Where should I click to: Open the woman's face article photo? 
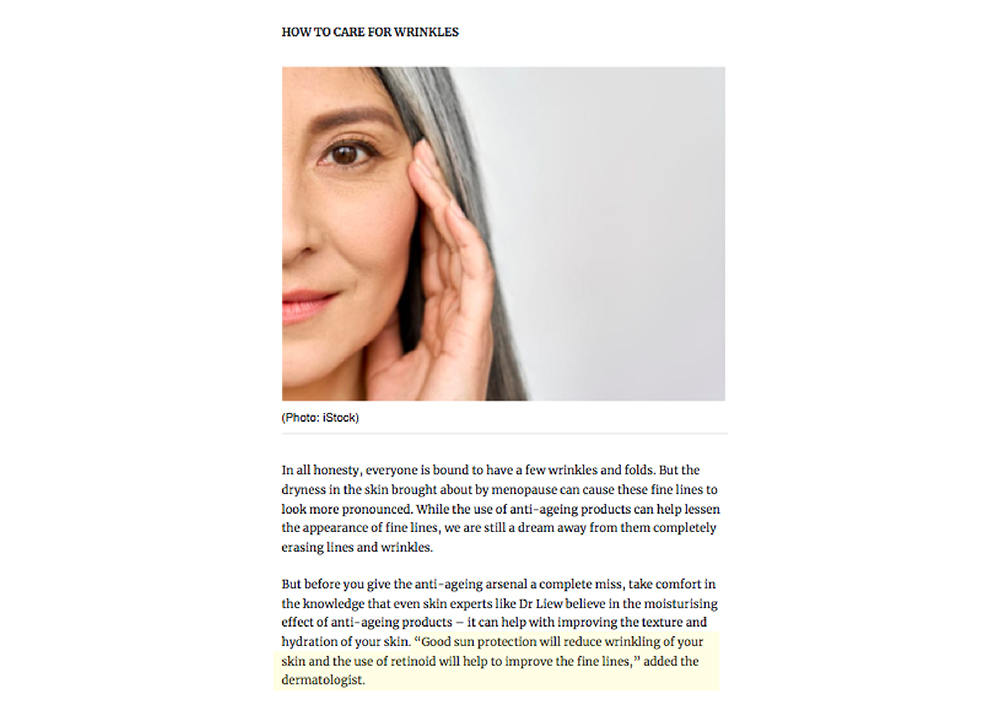pos(503,234)
